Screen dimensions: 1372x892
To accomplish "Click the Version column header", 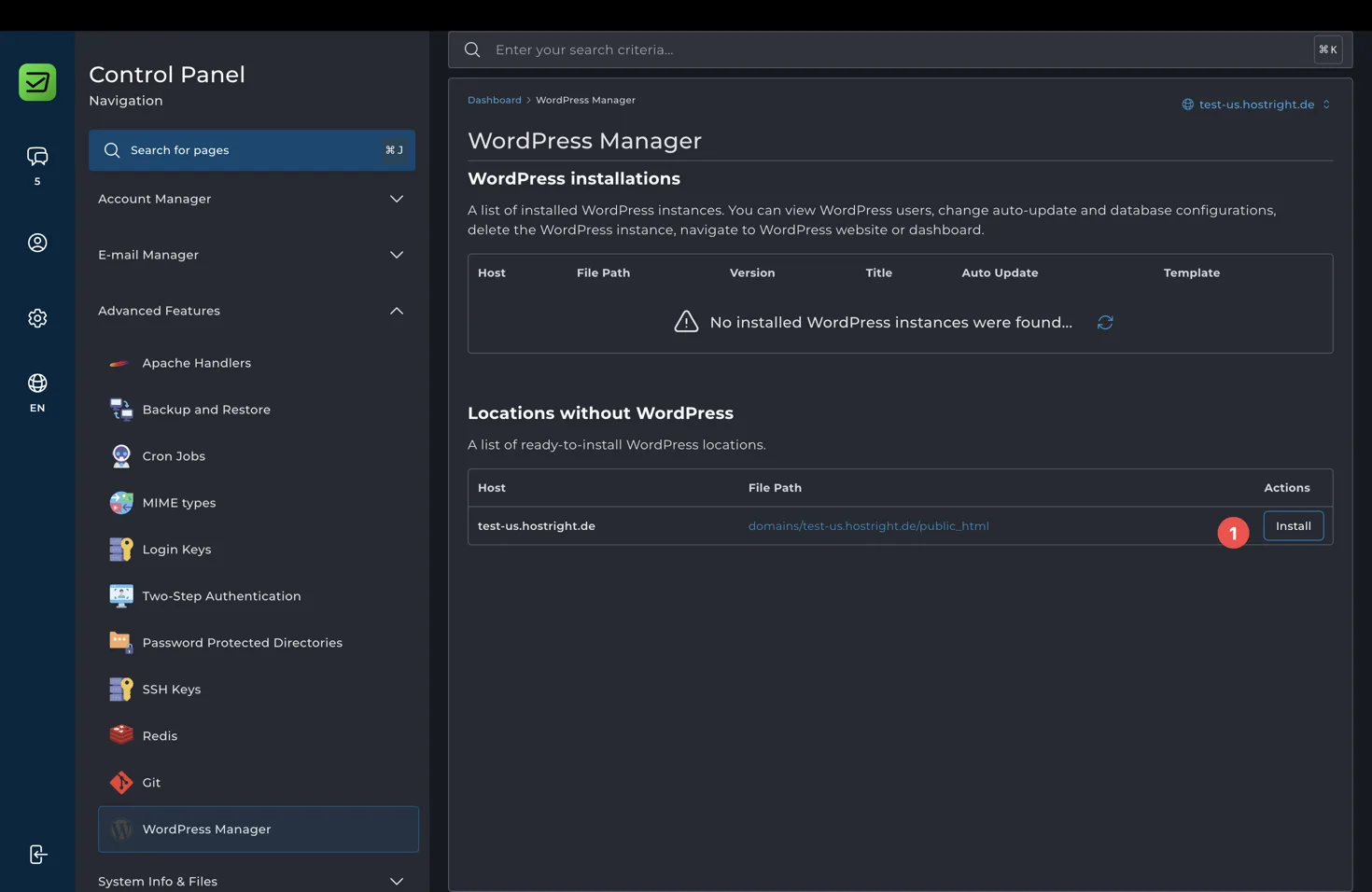I will [752, 273].
